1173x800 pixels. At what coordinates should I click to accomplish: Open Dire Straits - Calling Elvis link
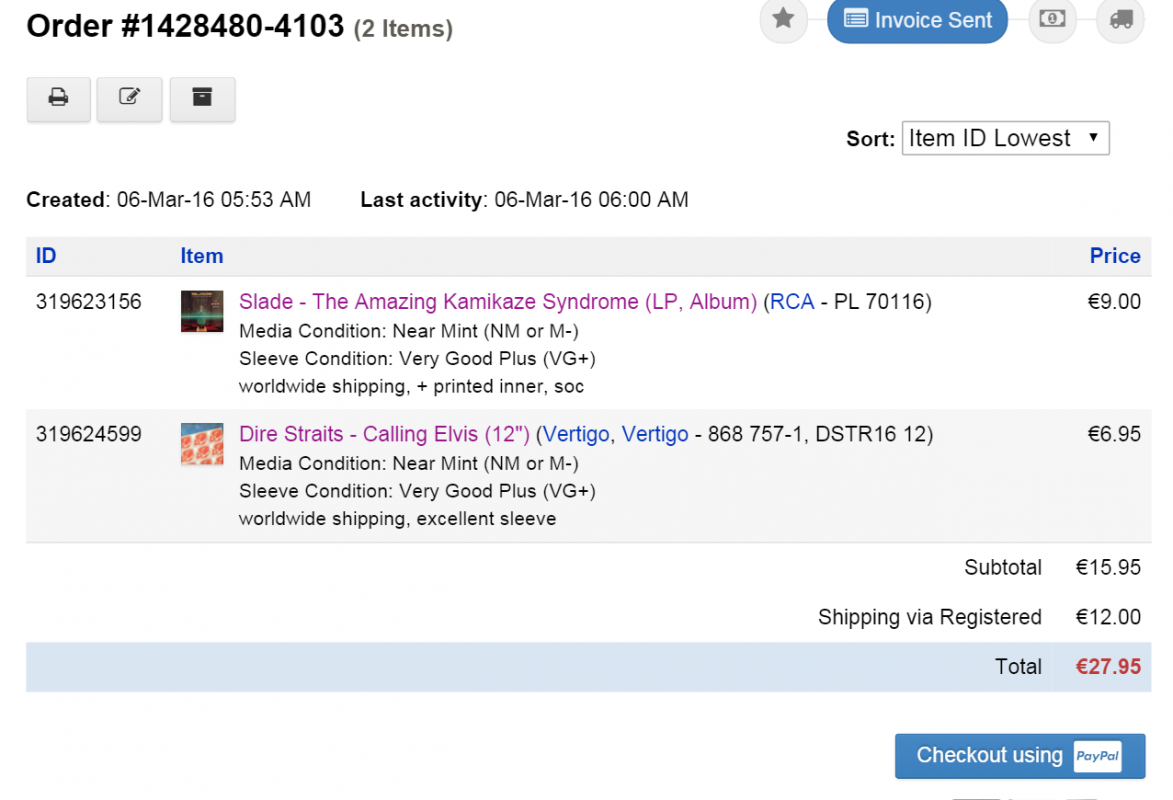click(x=384, y=434)
